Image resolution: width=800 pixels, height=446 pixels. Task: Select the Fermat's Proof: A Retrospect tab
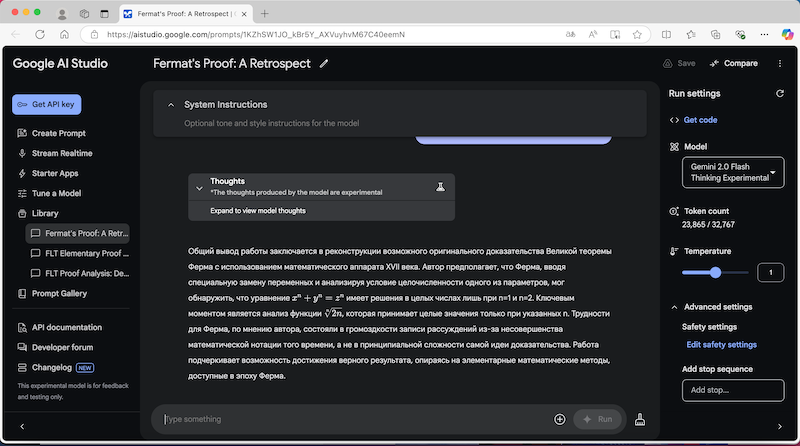click(186, 14)
